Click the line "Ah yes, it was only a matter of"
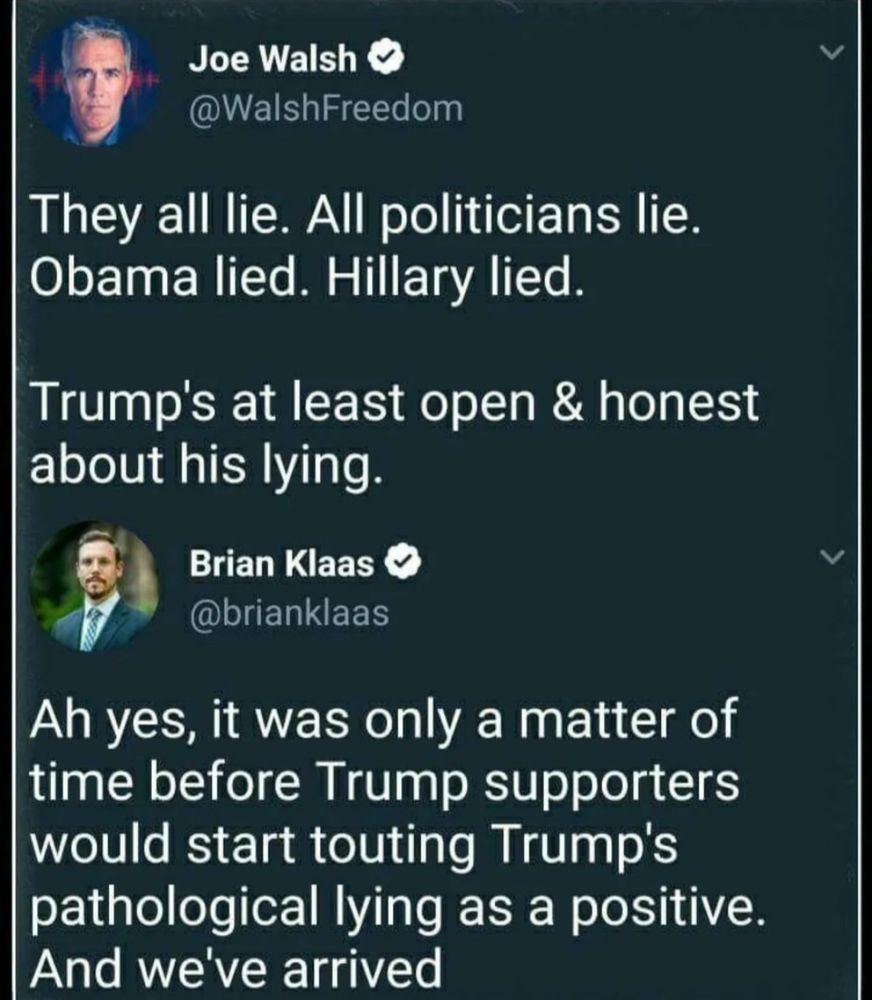 [384, 723]
